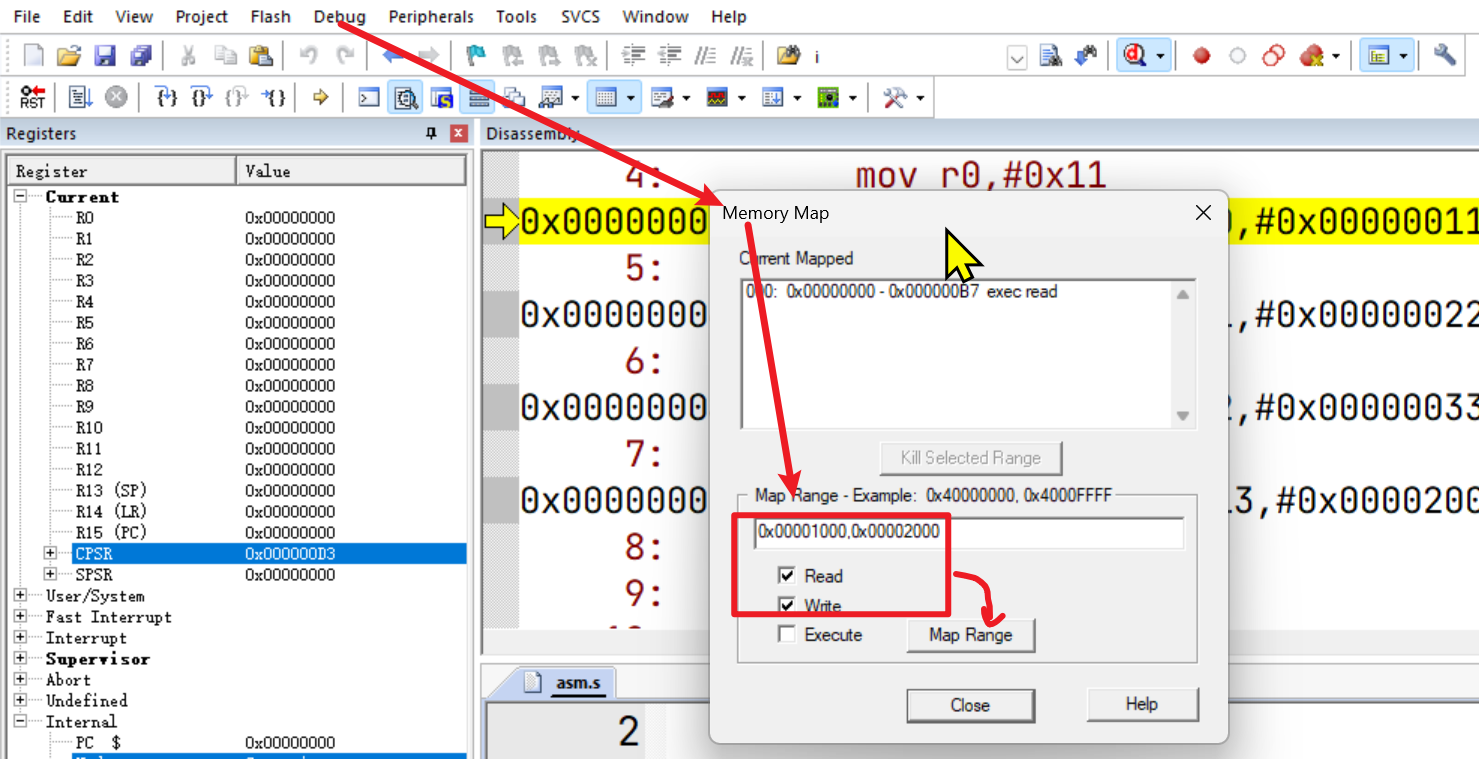Insert a breakpoint with the red dot icon
This screenshot has height=759, width=1479.
pyautogui.click(x=1202, y=56)
